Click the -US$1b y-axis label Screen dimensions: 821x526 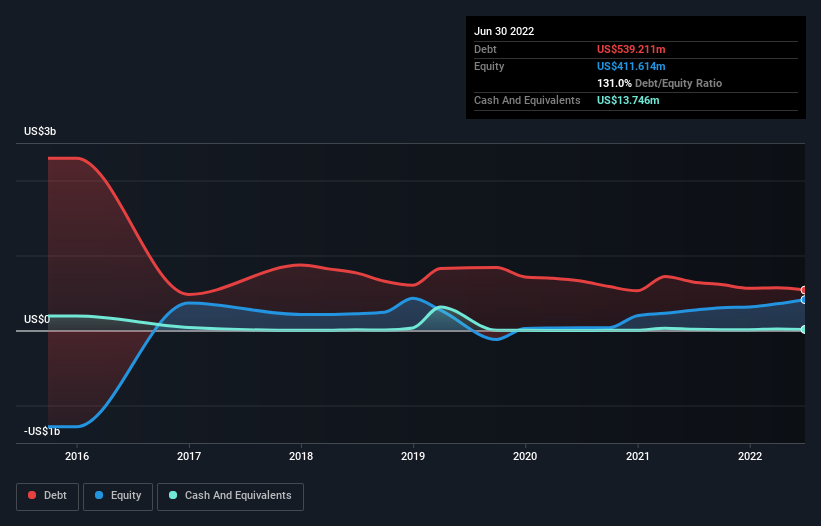[42, 431]
